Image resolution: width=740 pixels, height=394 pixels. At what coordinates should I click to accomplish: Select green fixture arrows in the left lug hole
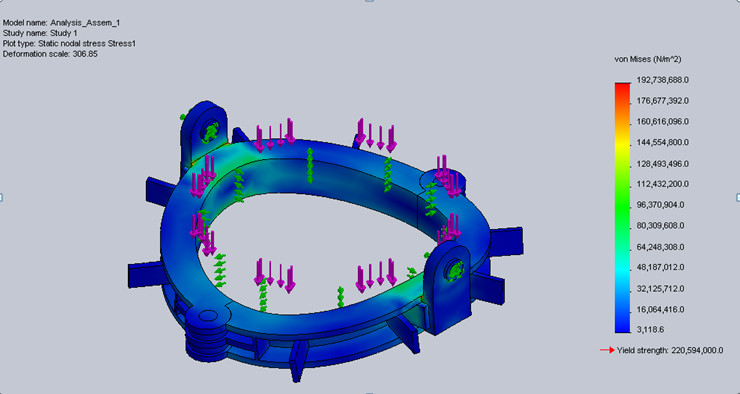pyautogui.click(x=210, y=132)
